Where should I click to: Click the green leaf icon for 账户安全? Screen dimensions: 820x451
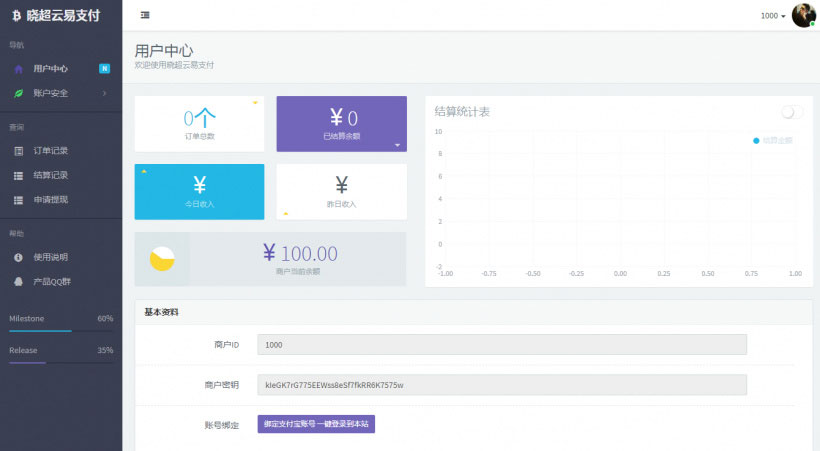coord(18,93)
